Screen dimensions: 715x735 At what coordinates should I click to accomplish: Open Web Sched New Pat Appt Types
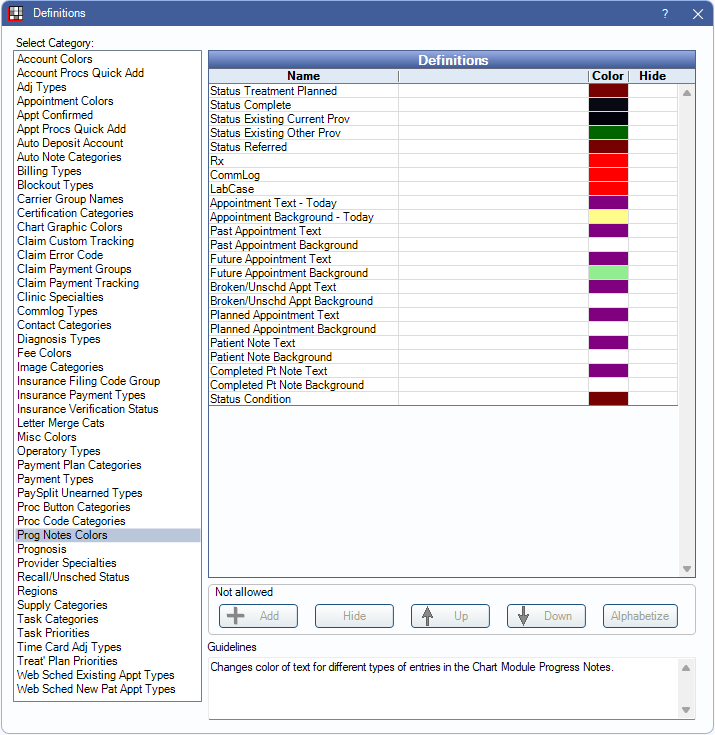pyautogui.click(x=96, y=689)
